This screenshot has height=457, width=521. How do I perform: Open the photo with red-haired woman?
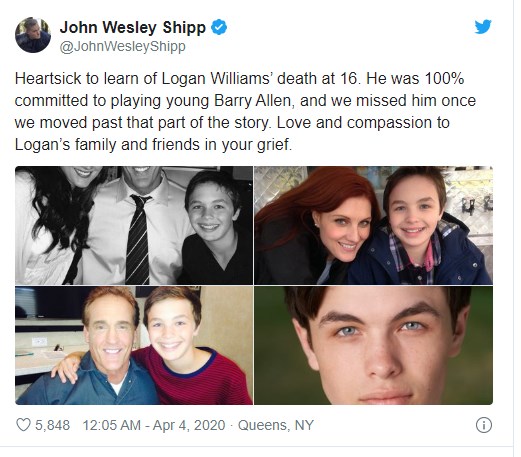coord(373,225)
